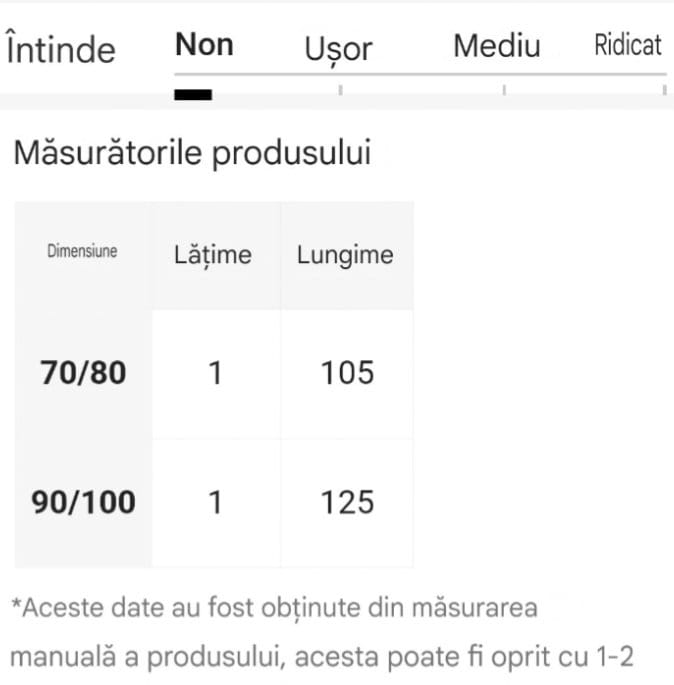
Task: Click the scale tick mark below 'Mediu'
Action: click(x=504, y=91)
